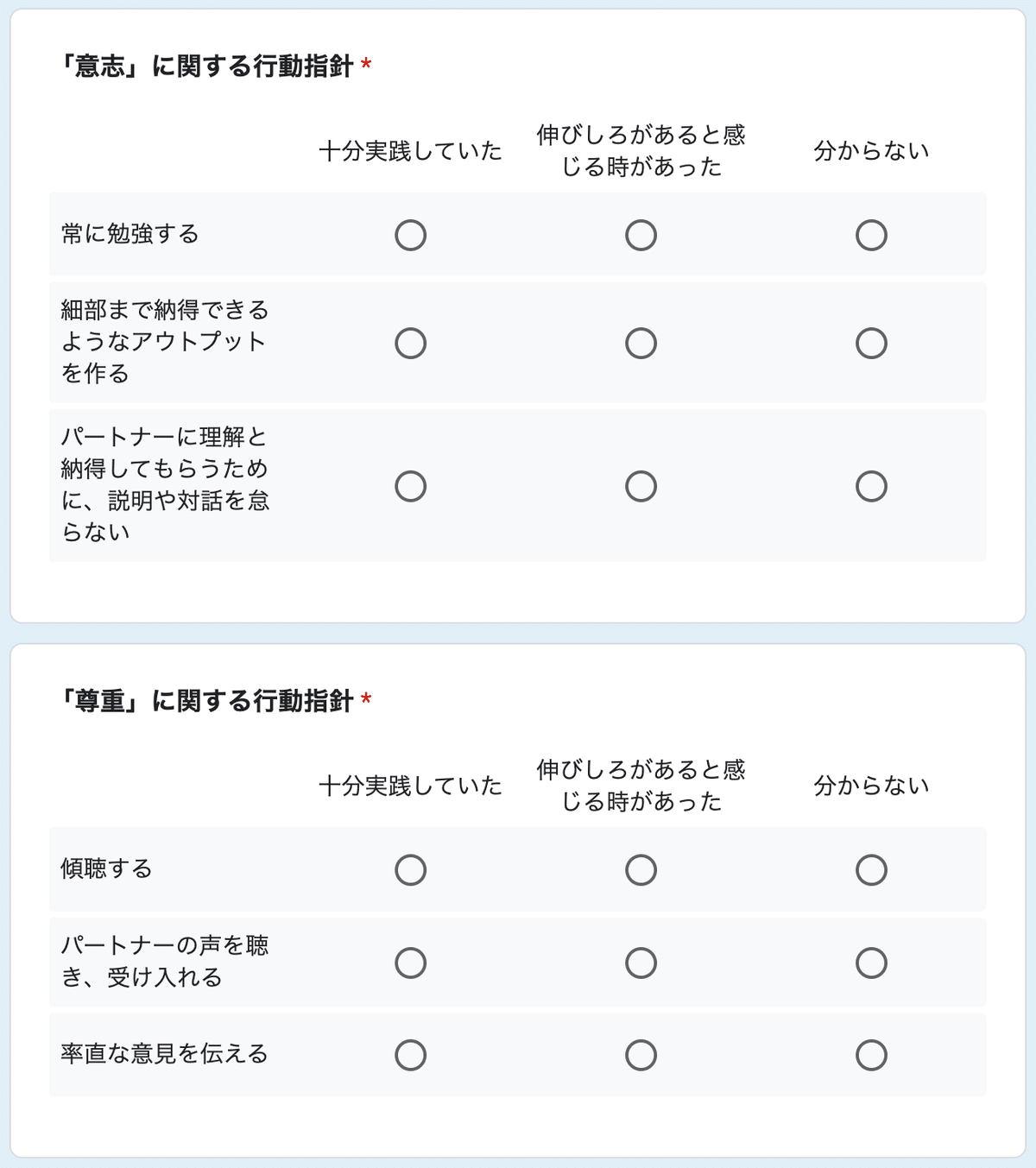
Task: Select 「伸びしろがあると感じる時があった」 for 常に勉強する
Action: 640,234
